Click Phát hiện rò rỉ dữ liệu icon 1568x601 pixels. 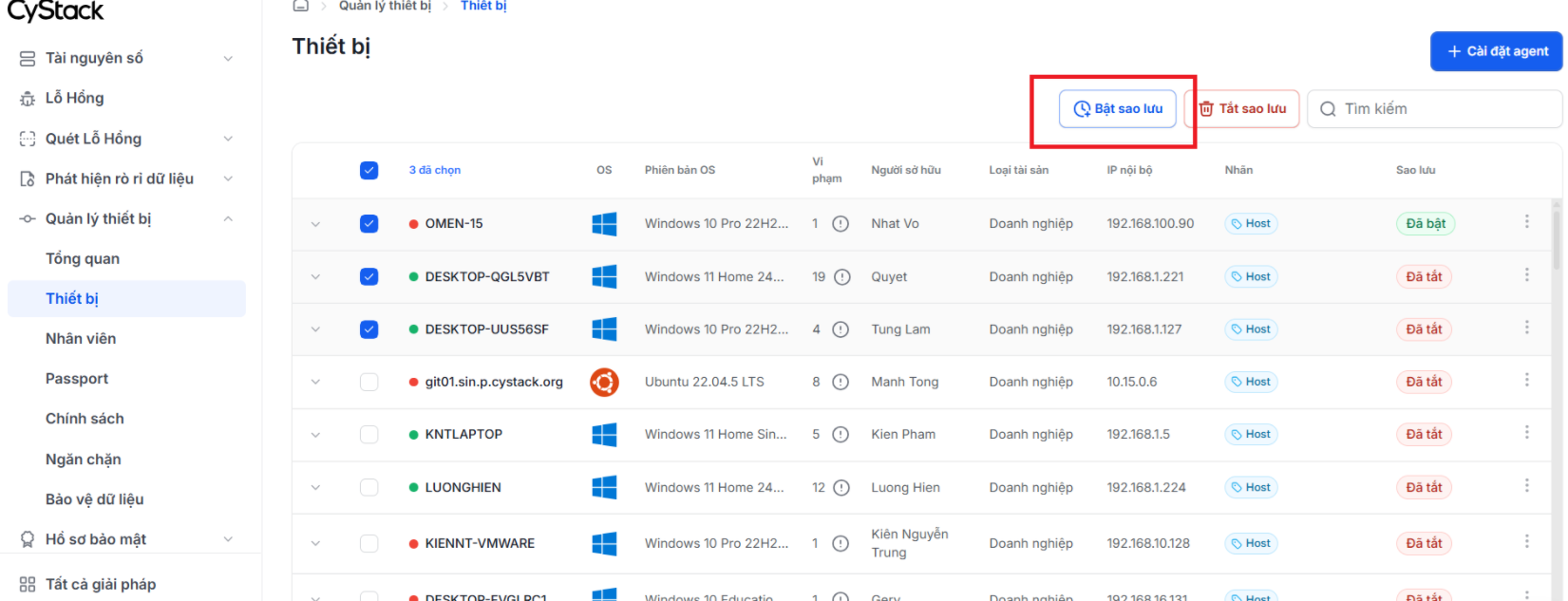[28, 178]
